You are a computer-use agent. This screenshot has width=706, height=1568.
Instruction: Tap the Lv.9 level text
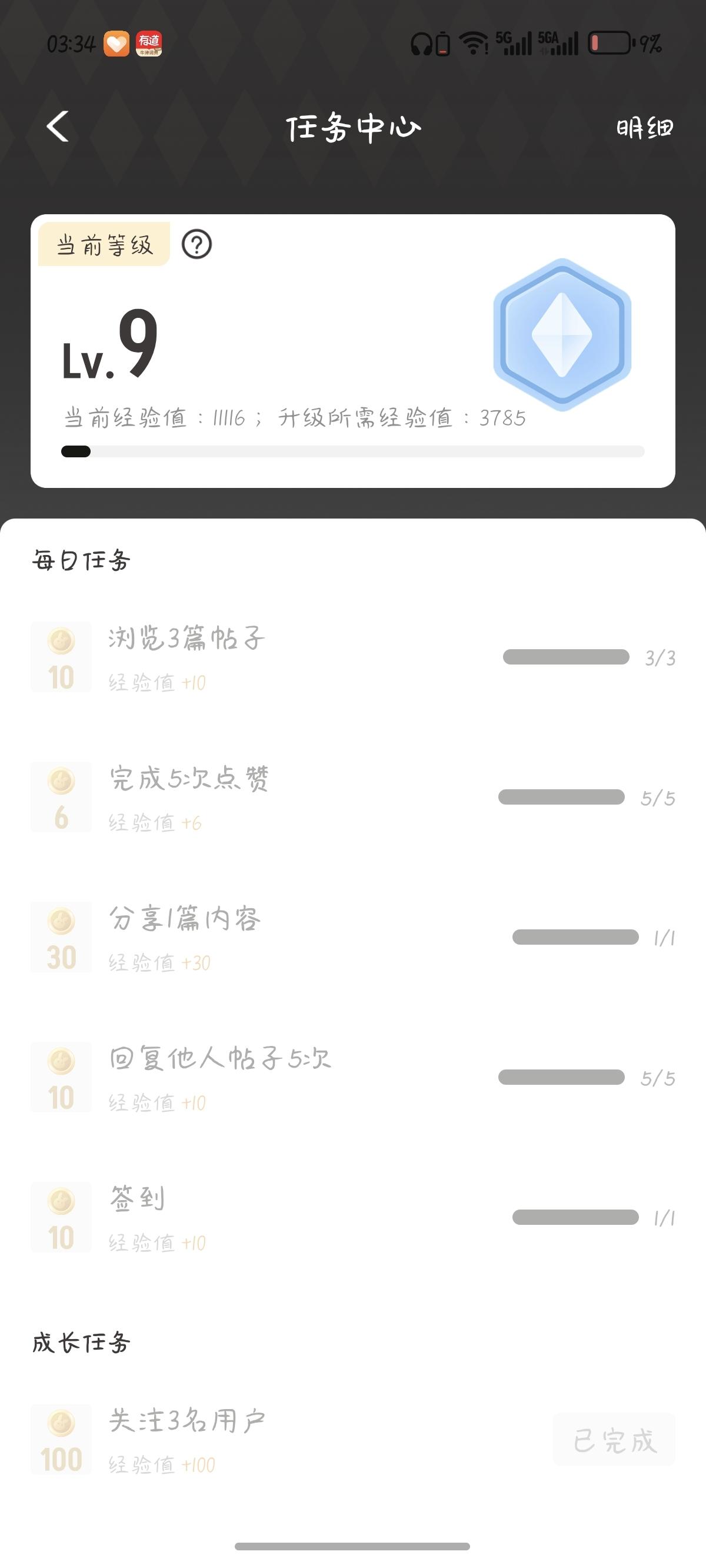point(110,346)
